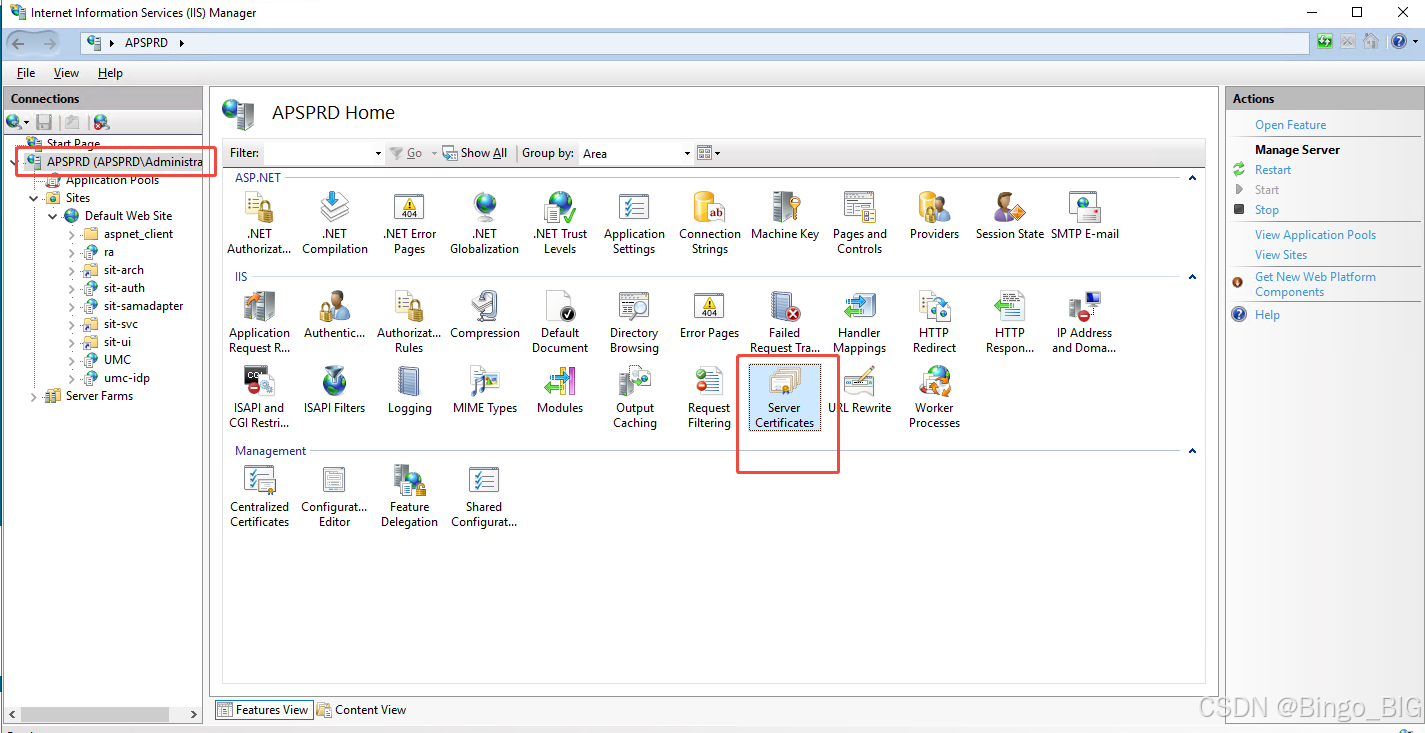The image size is (1425, 733).
Task: Click View Application Pools link
Action: pyautogui.click(x=1315, y=235)
